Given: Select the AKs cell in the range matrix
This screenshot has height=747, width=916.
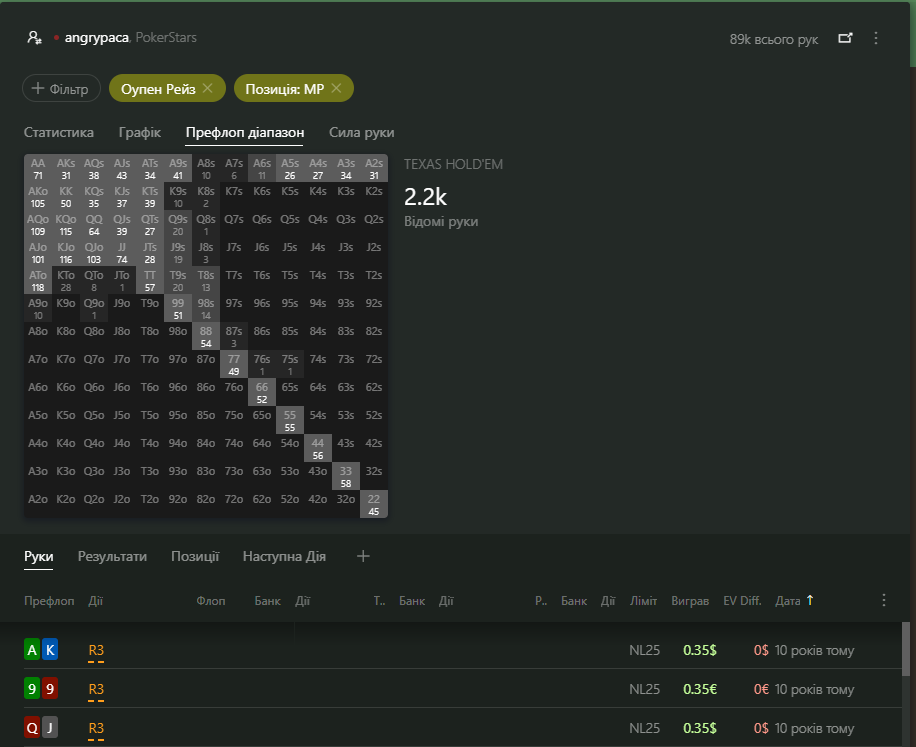Looking at the screenshot, I should 66,169.
